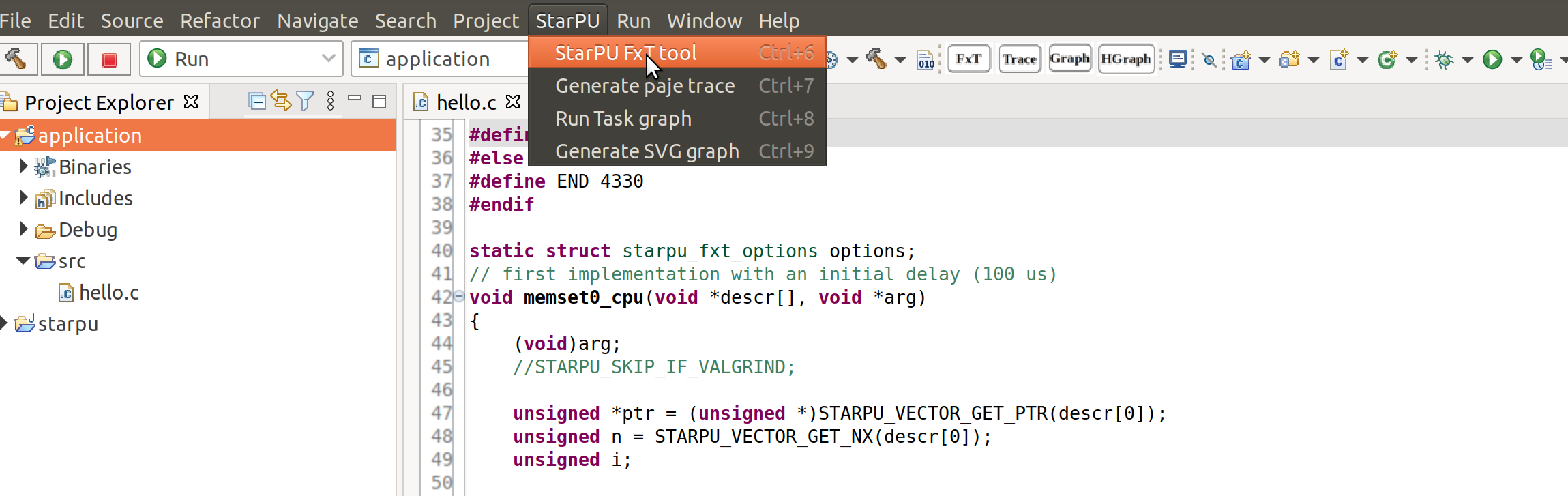The width and height of the screenshot is (1568, 496).
Task: Click the New C Source File icon
Action: (1339, 60)
